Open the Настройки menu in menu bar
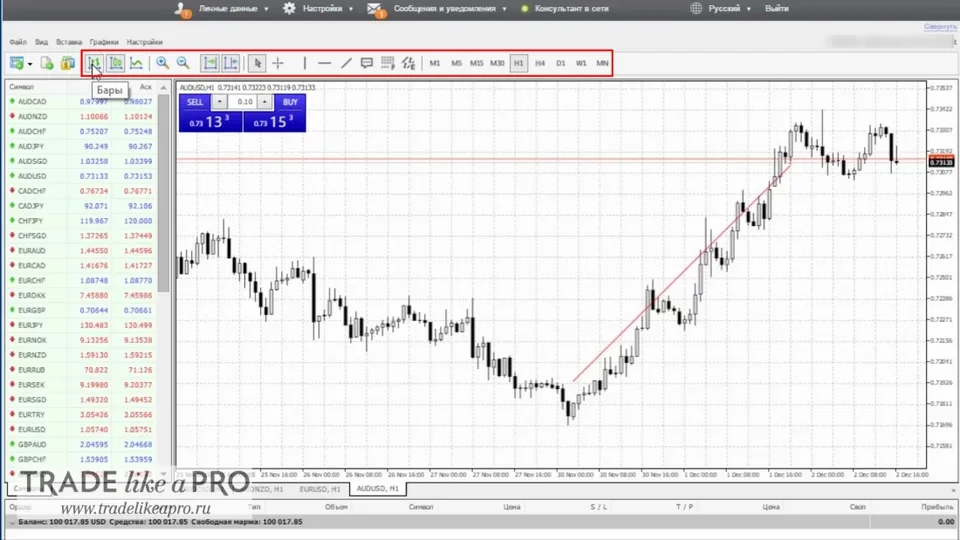The width and height of the screenshot is (960, 540). (144, 42)
